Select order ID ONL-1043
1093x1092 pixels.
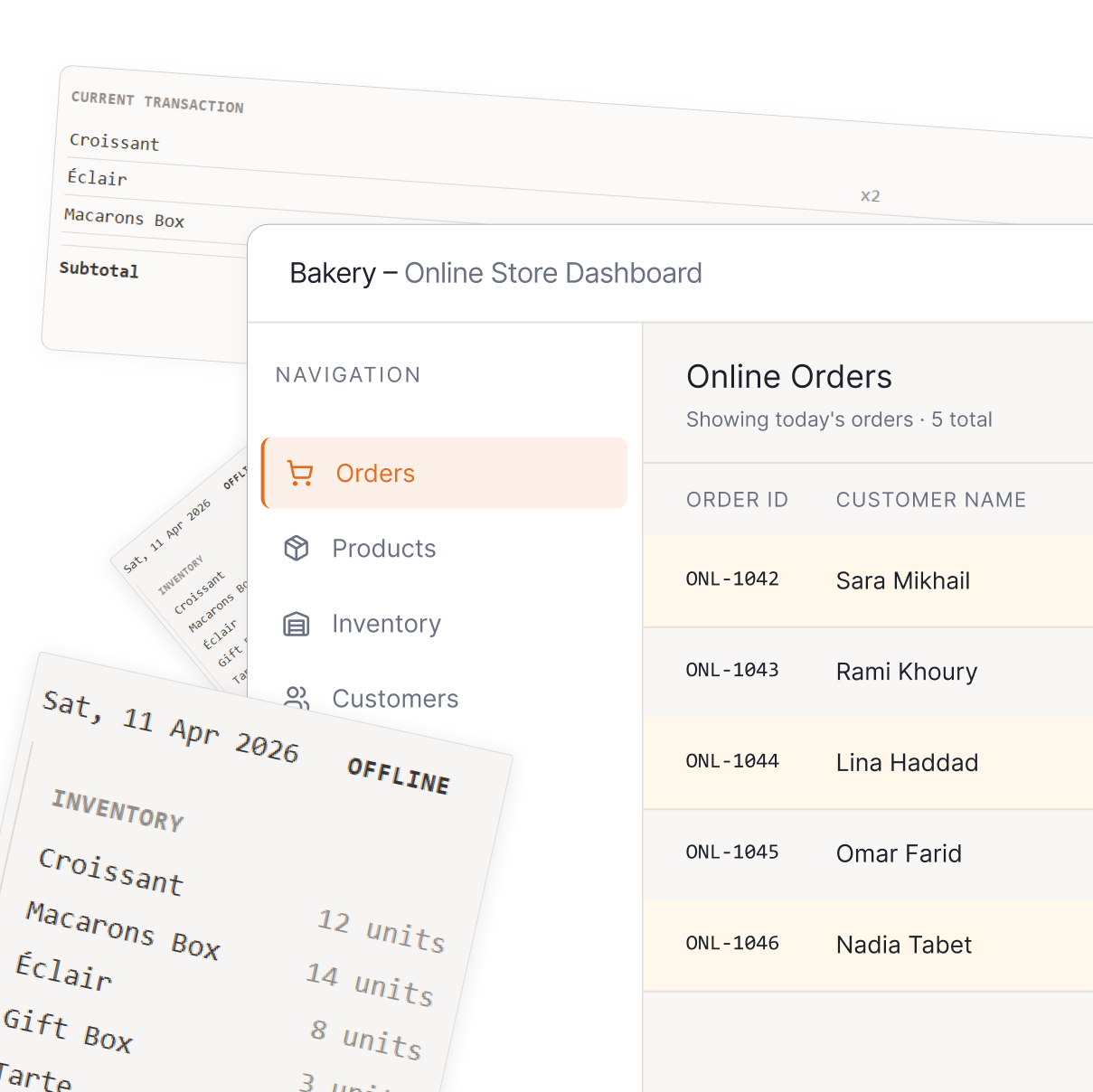[x=732, y=671]
